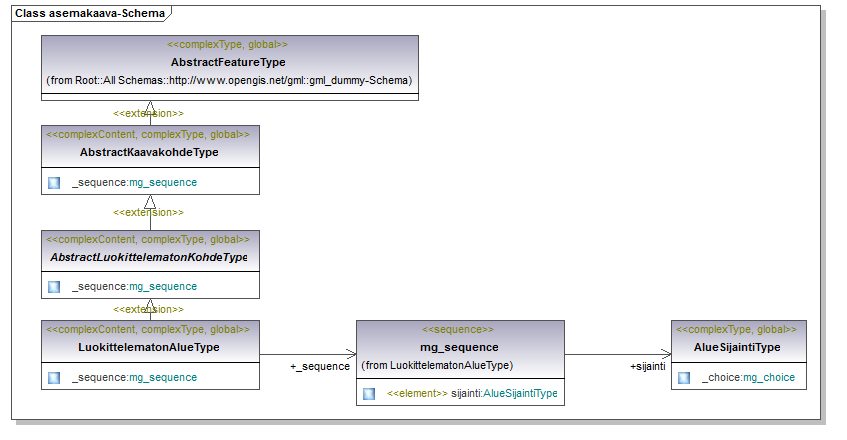This screenshot has width=847, height=440.
Task: Click the AbstractKaavakohdeType class name
Action: point(149,152)
